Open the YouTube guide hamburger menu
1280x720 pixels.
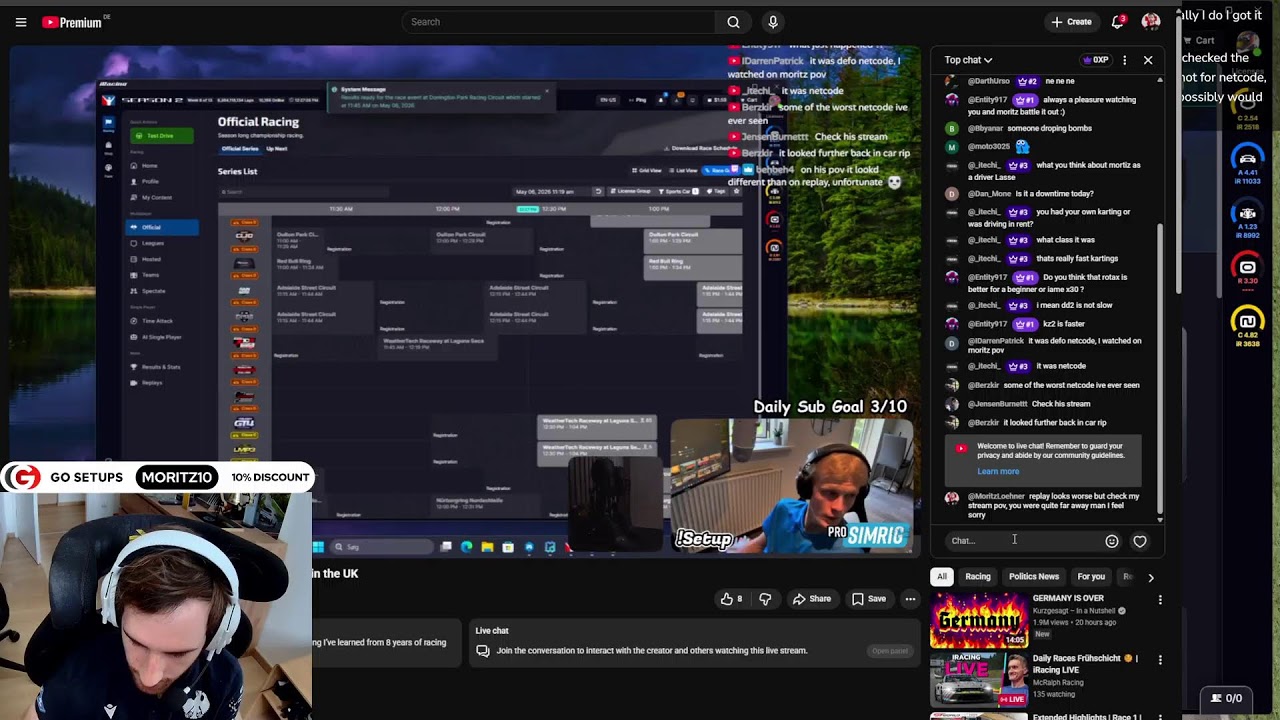coord(21,22)
